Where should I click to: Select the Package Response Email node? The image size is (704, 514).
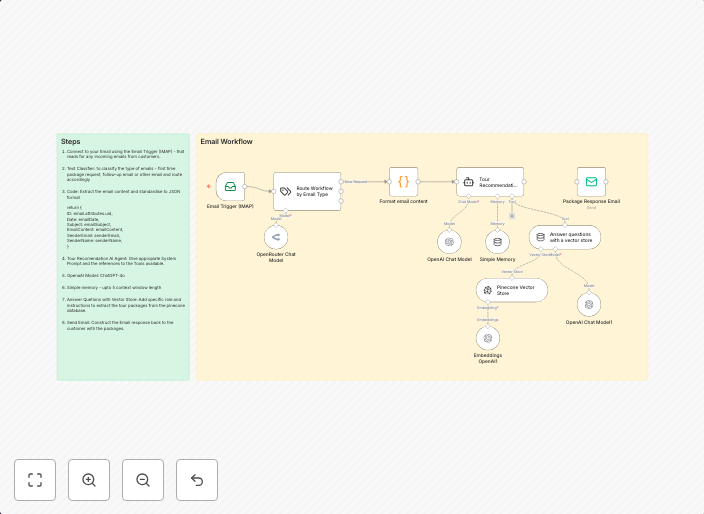click(x=591, y=182)
